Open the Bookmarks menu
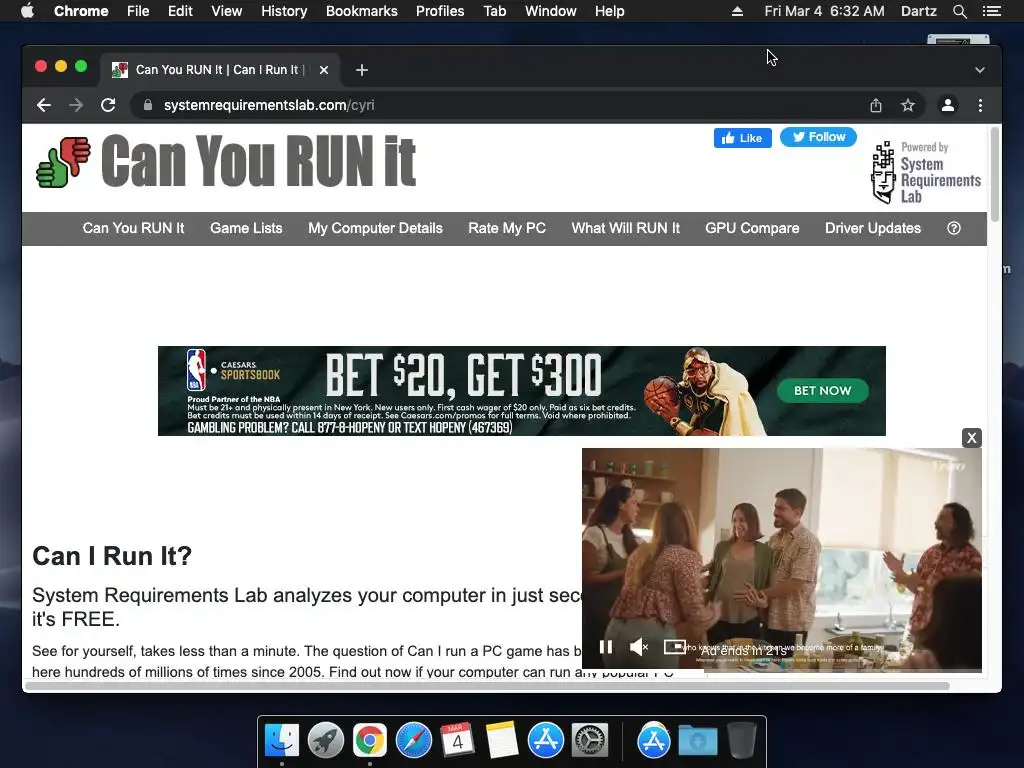The width and height of the screenshot is (1024, 768). click(x=362, y=11)
